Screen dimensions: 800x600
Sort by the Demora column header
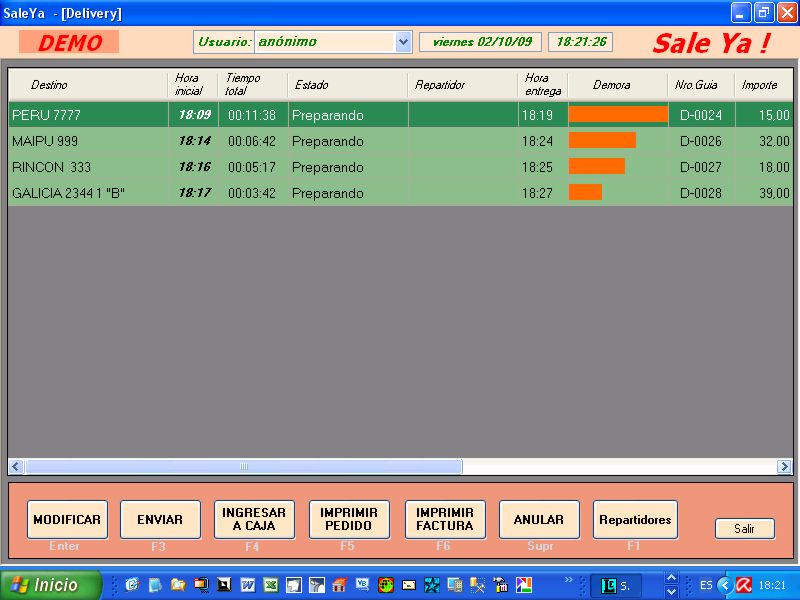(618, 85)
